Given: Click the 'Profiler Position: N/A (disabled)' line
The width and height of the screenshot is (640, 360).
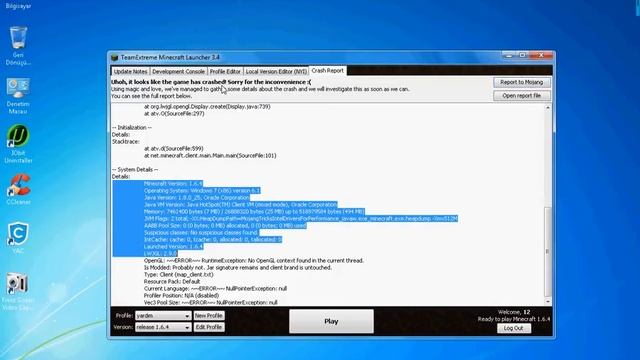Looking at the screenshot, I should [181, 296].
